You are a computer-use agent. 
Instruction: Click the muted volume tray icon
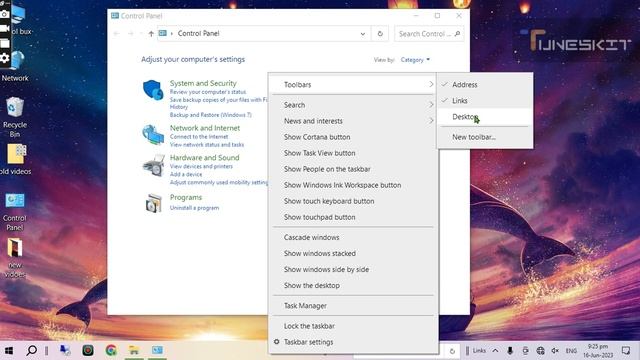click(x=555, y=351)
